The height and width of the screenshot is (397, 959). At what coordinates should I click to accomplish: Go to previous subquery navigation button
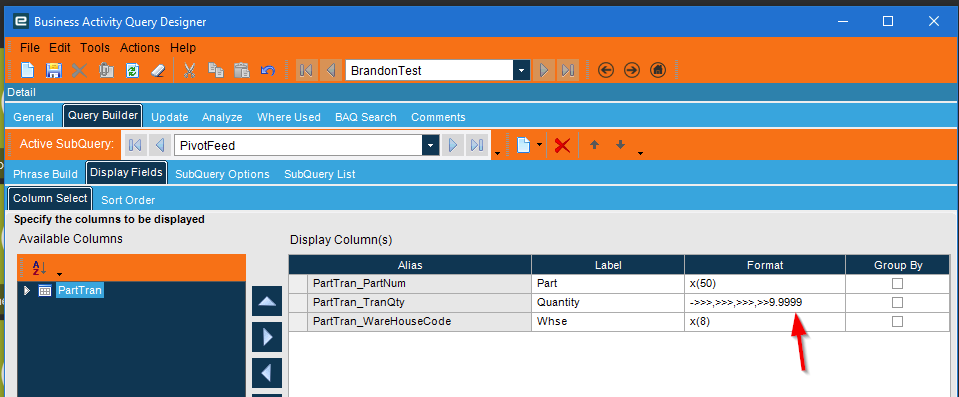point(160,145)
